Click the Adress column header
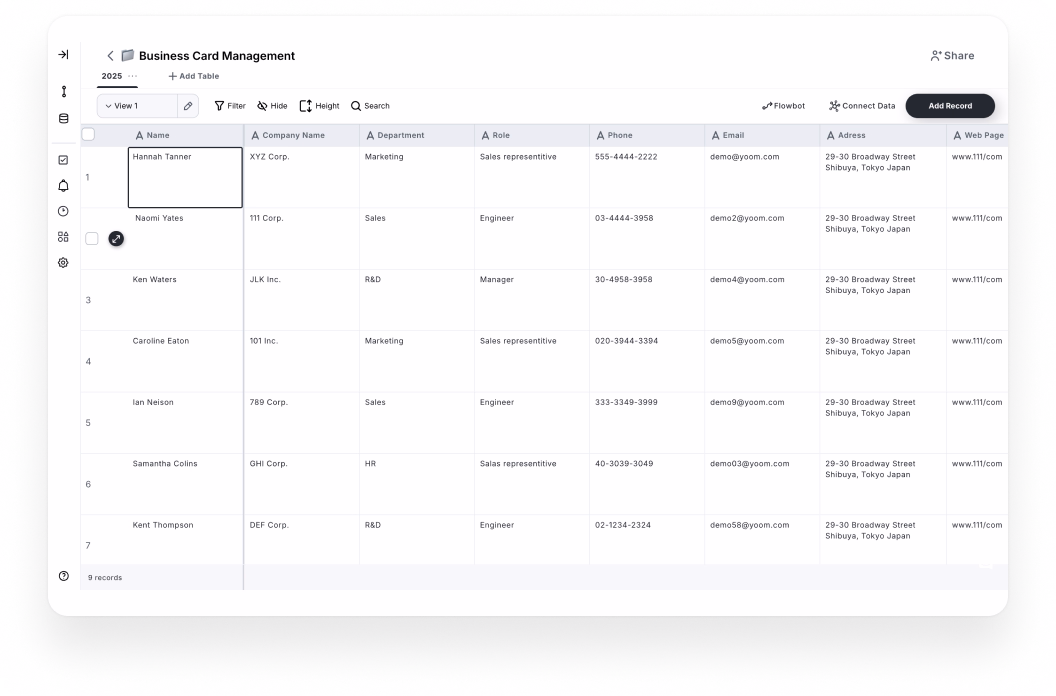The width and height of the screenshot is (1056, 696). pos(883,135)
